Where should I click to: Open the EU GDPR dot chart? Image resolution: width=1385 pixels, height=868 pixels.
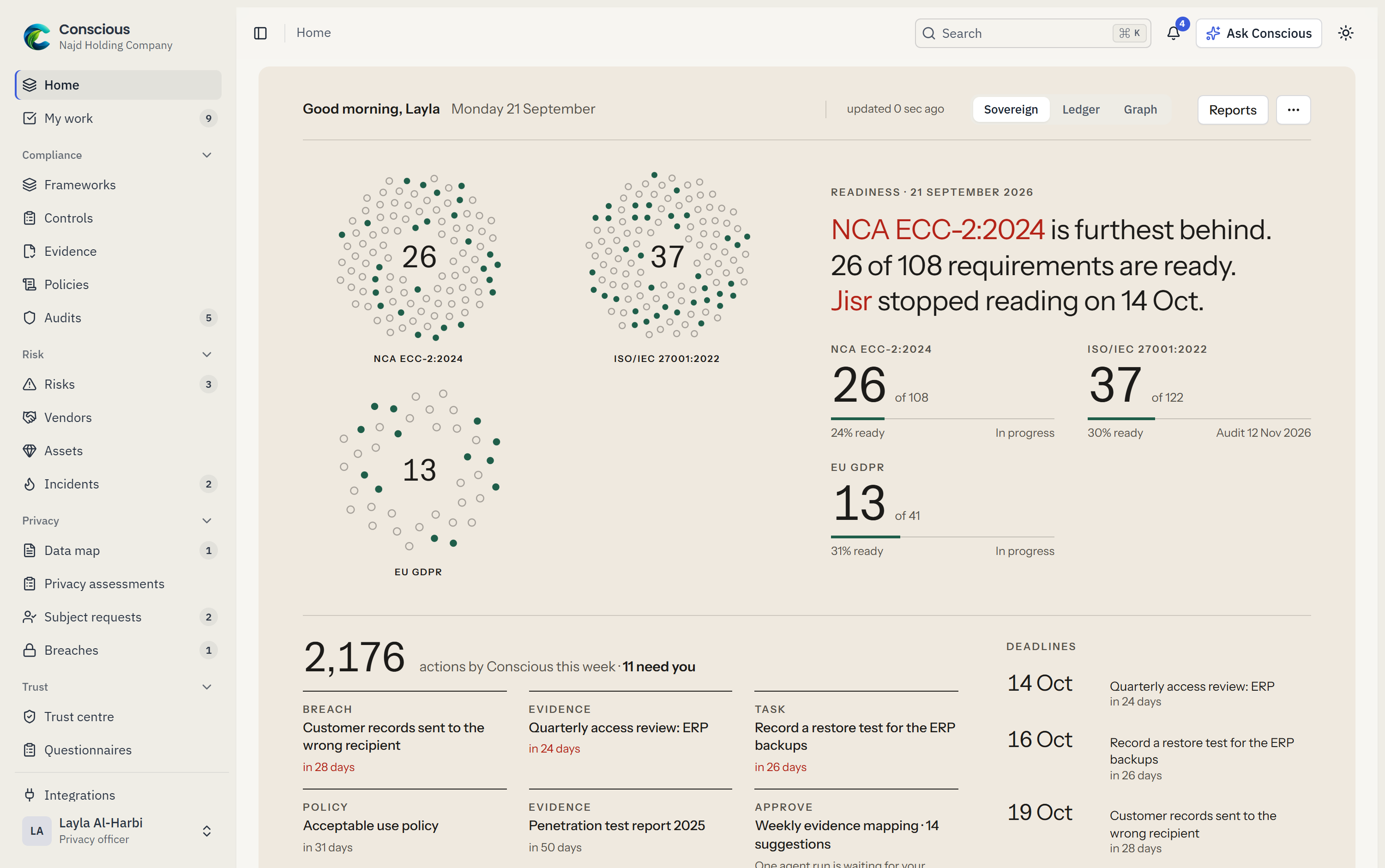point(418,471)
